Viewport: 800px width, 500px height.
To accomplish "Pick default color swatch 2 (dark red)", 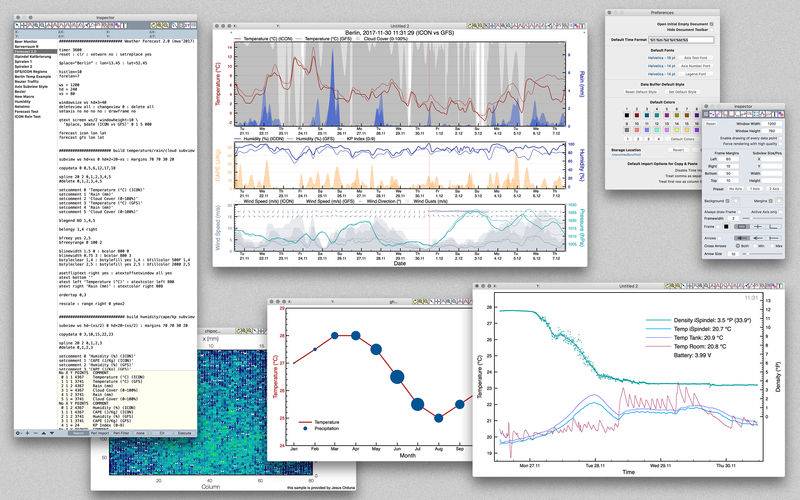I will (637, 115).
